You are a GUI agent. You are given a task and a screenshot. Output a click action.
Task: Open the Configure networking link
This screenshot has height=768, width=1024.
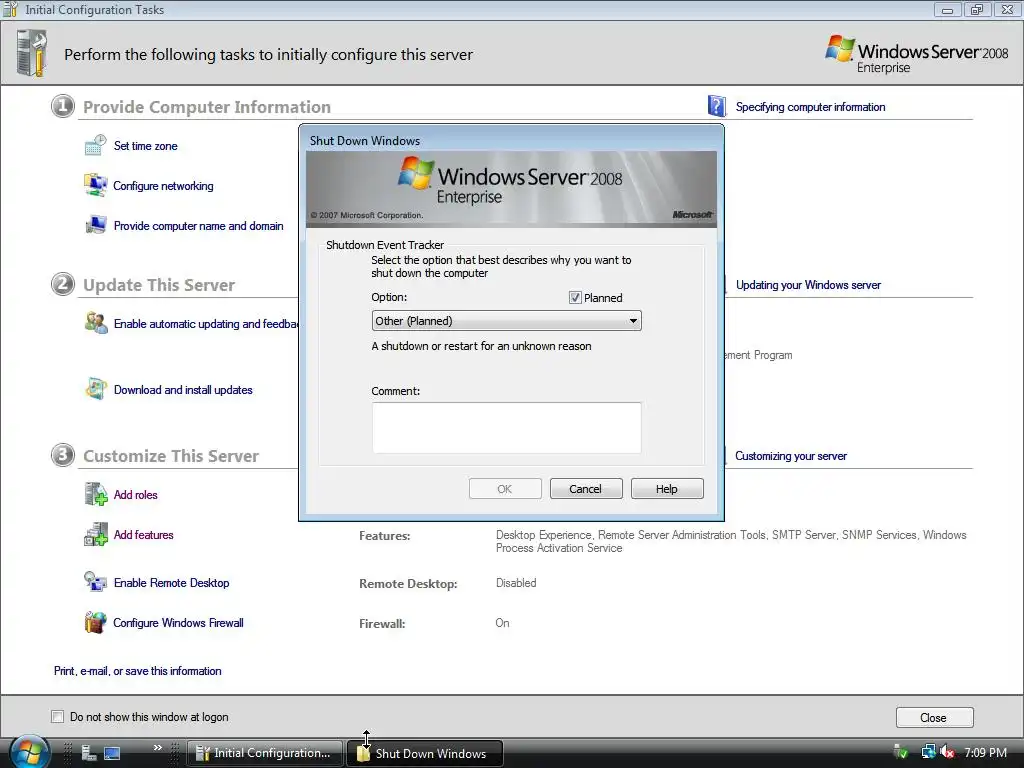[163, 185]
